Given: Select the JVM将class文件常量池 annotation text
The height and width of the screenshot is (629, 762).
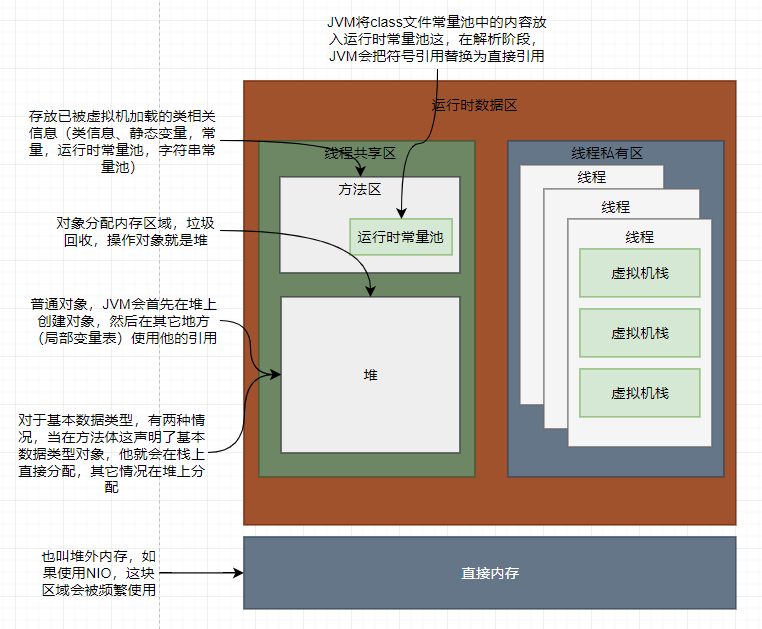Looking at the screenshot, I should [x=437, y=39].
